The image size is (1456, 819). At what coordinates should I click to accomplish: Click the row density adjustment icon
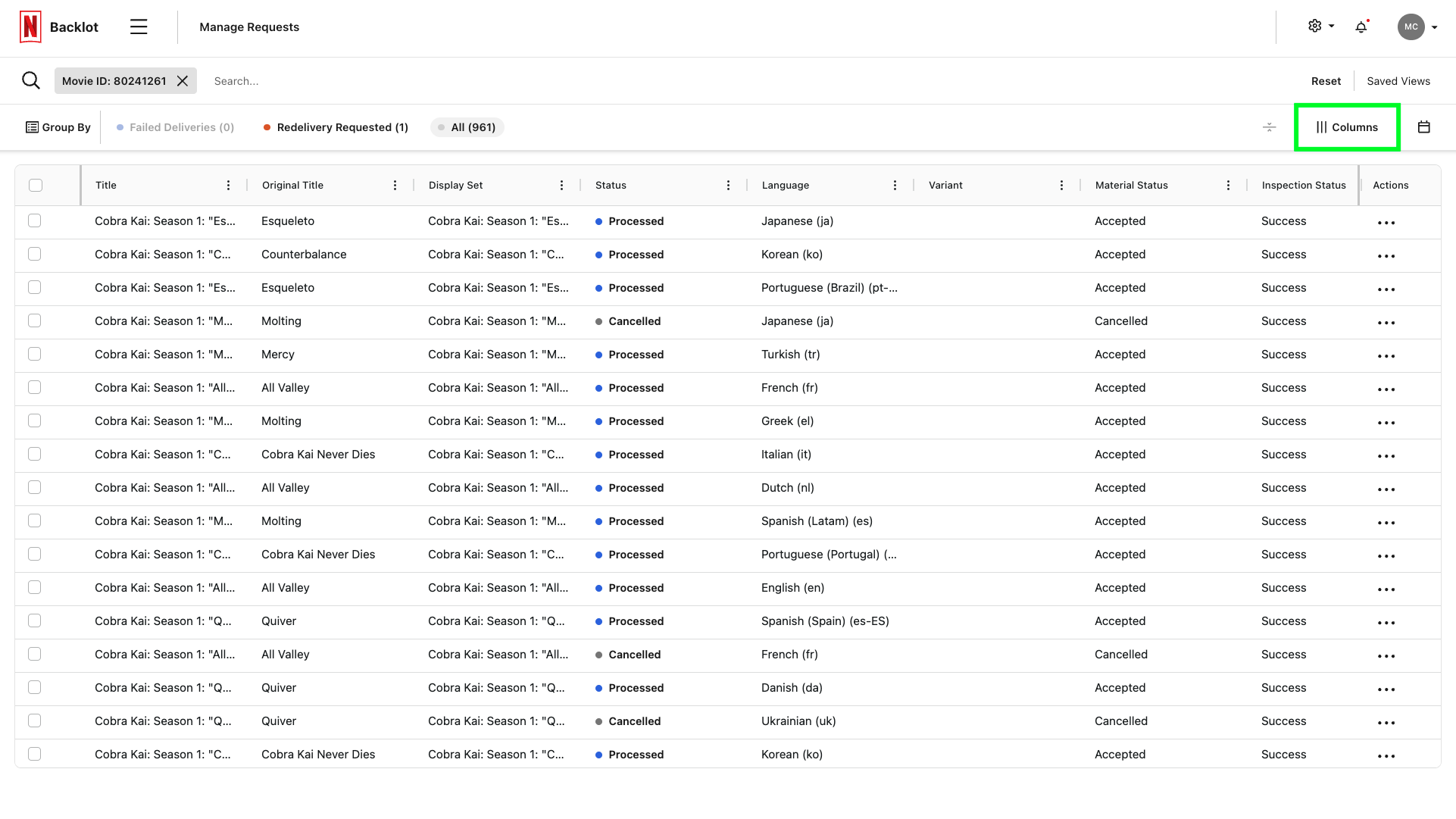(x=1269, y=127)
